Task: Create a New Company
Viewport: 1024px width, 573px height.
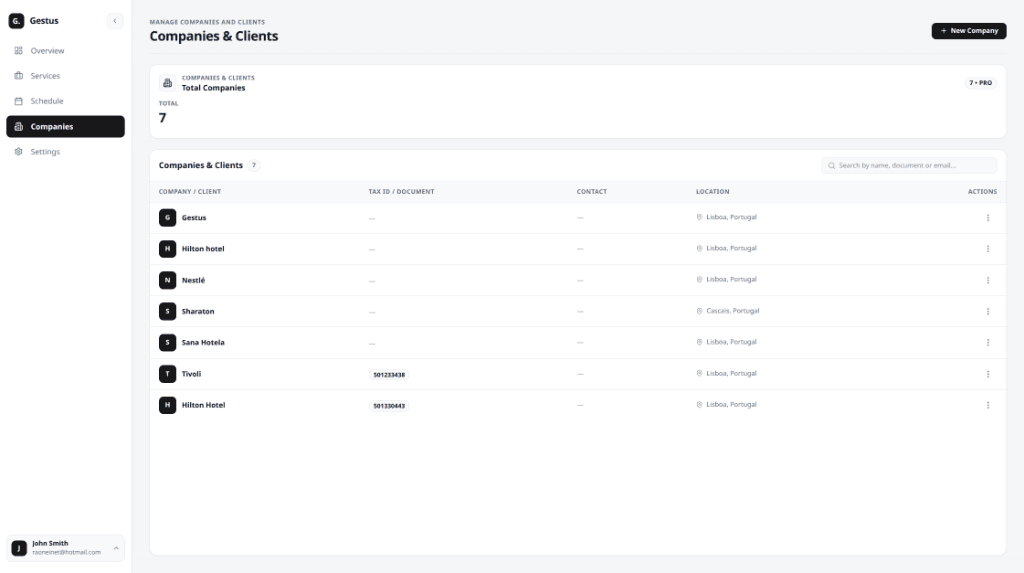Action: tap(968, 31)
